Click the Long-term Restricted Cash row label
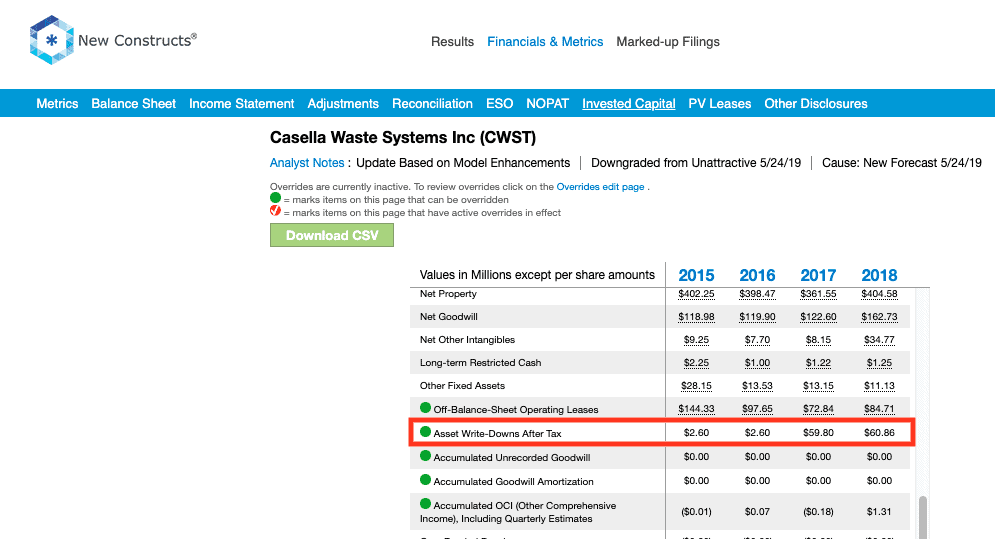Screen dimensions: 995x539 tap(480, 363)
